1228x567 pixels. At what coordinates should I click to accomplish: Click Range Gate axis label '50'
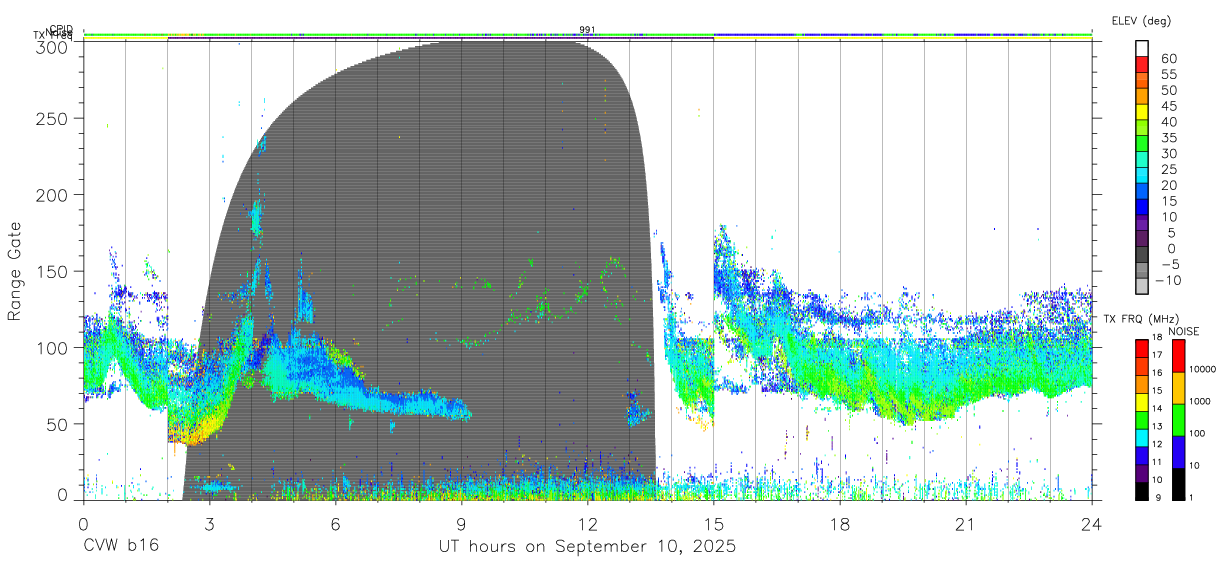58,423
